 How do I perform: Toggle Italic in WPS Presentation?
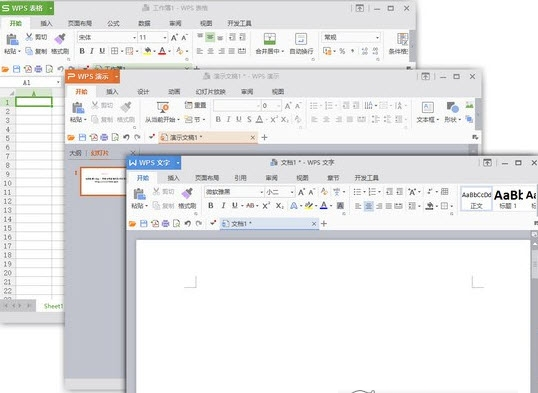(x=228, y=119)
